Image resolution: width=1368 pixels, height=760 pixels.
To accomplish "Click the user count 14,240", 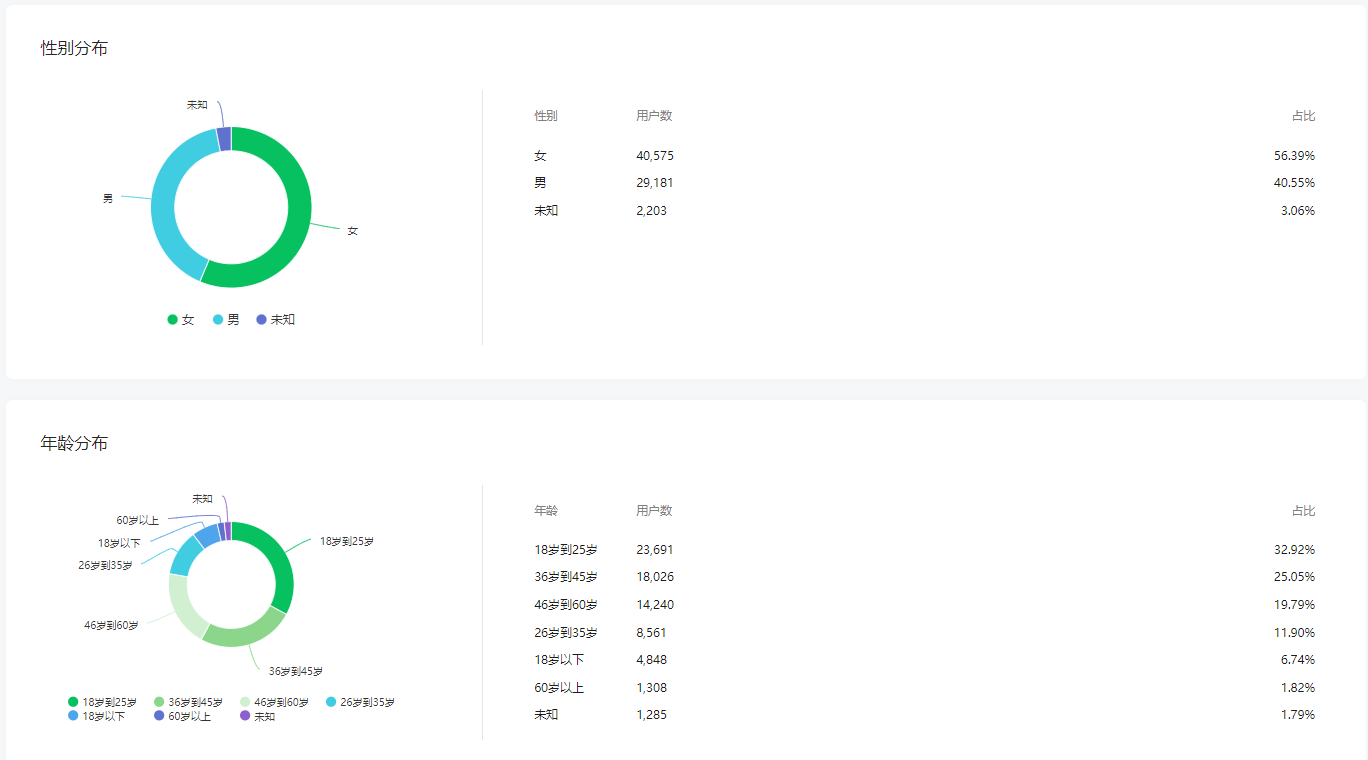I will pos(655,605).
